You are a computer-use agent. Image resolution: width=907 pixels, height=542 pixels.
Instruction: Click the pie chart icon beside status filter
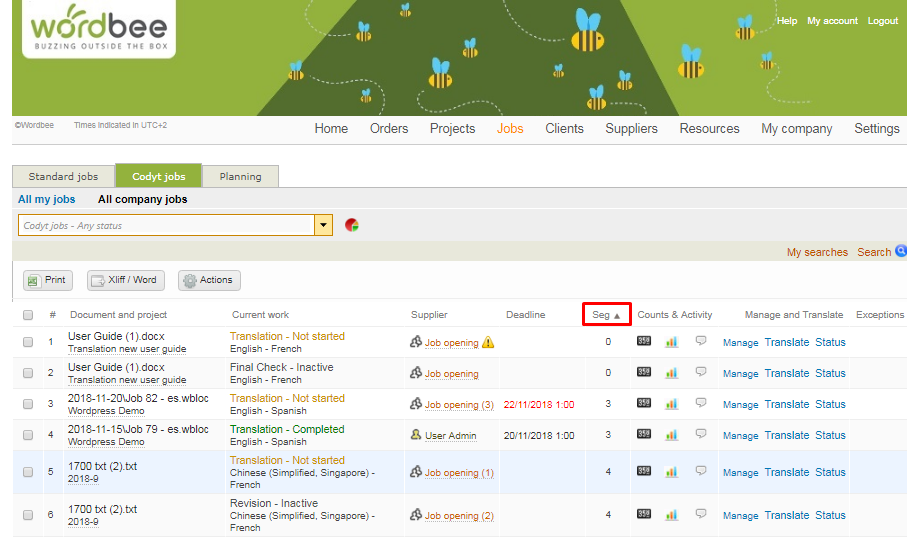(x=352, y=225)
